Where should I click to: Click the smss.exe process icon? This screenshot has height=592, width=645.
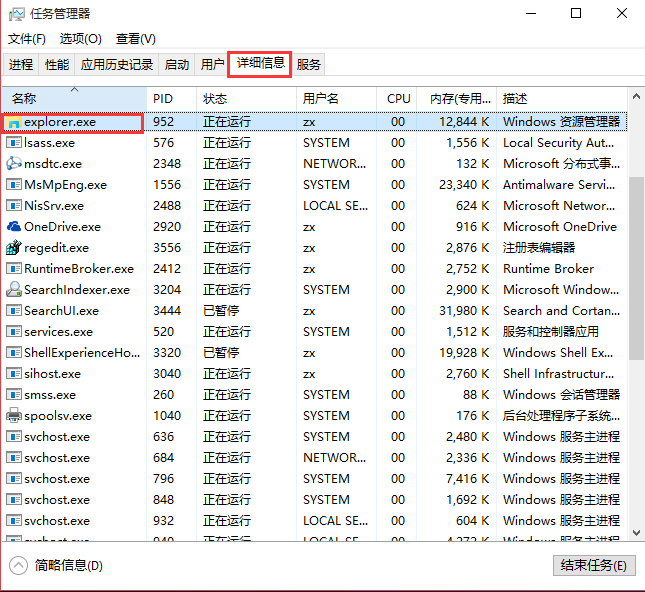pyautogui.click(x=14, y=395)
